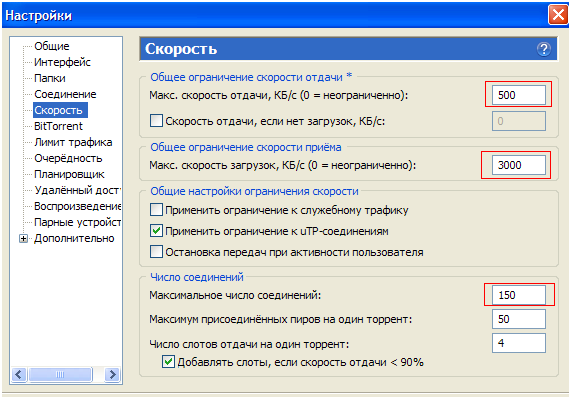Open Лимит трафика settings
The height and width of the screenshot is (399, 571).
click(73, 142)
